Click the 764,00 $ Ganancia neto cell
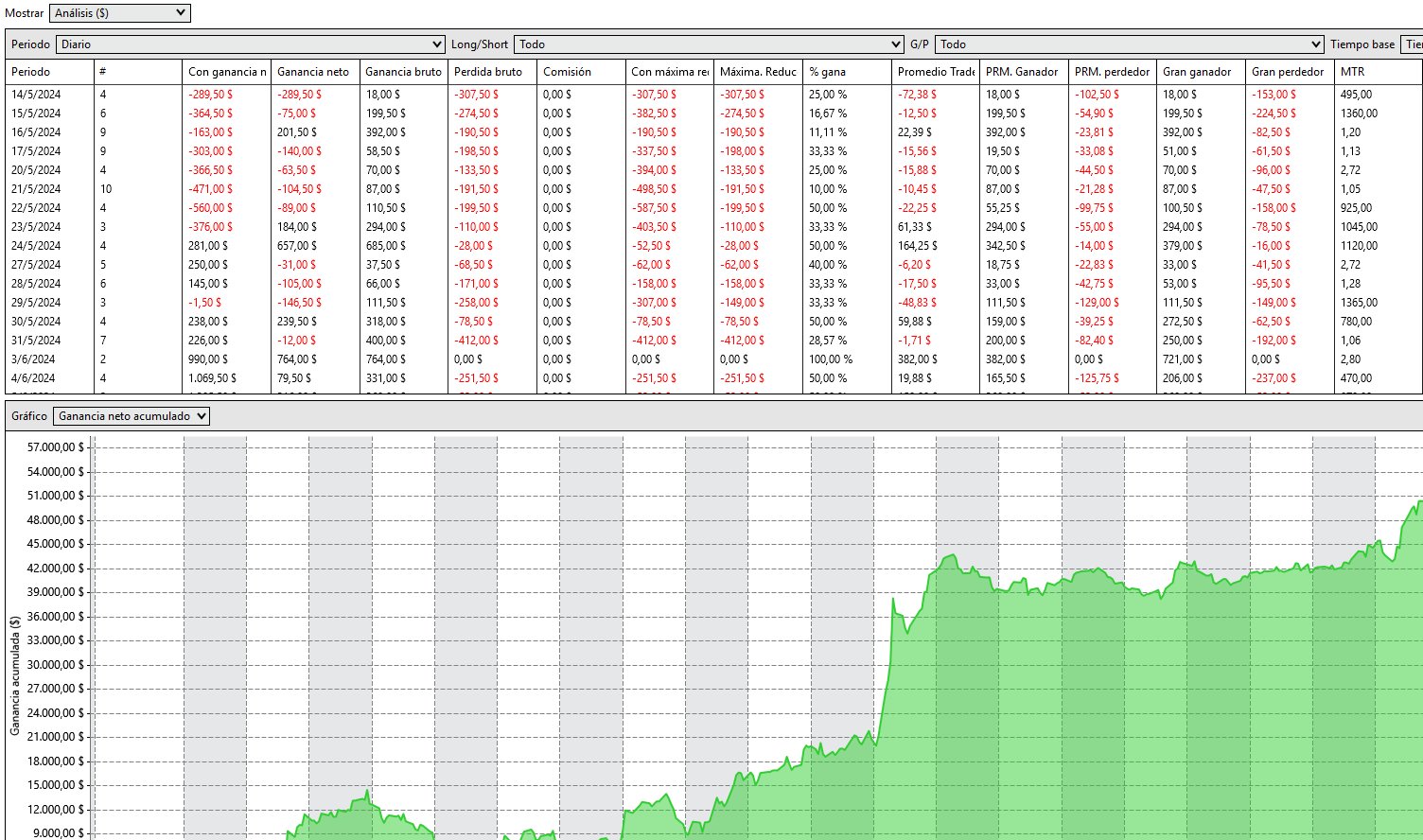Viewport: 1423px width, 840px height. (x=315, y=359)
